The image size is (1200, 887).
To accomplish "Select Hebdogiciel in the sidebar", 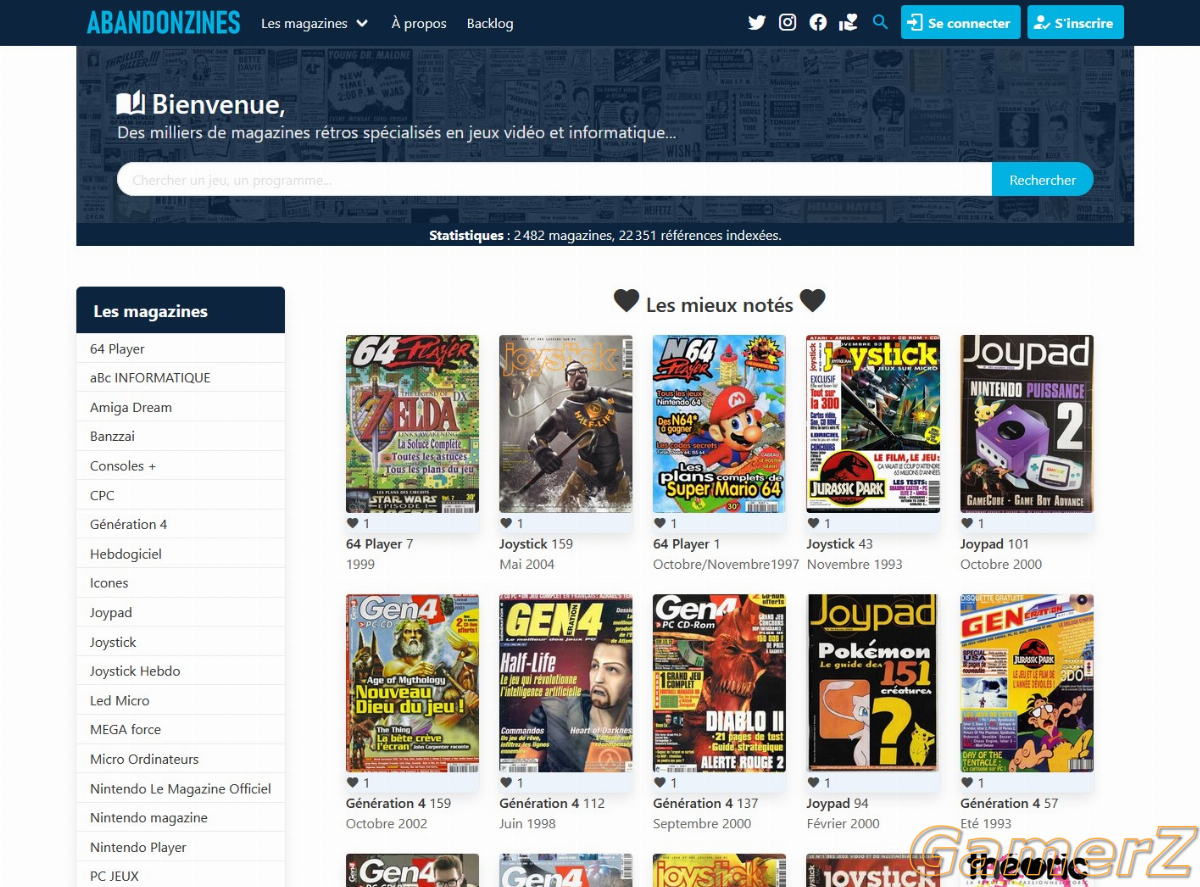I will [180, 554].
